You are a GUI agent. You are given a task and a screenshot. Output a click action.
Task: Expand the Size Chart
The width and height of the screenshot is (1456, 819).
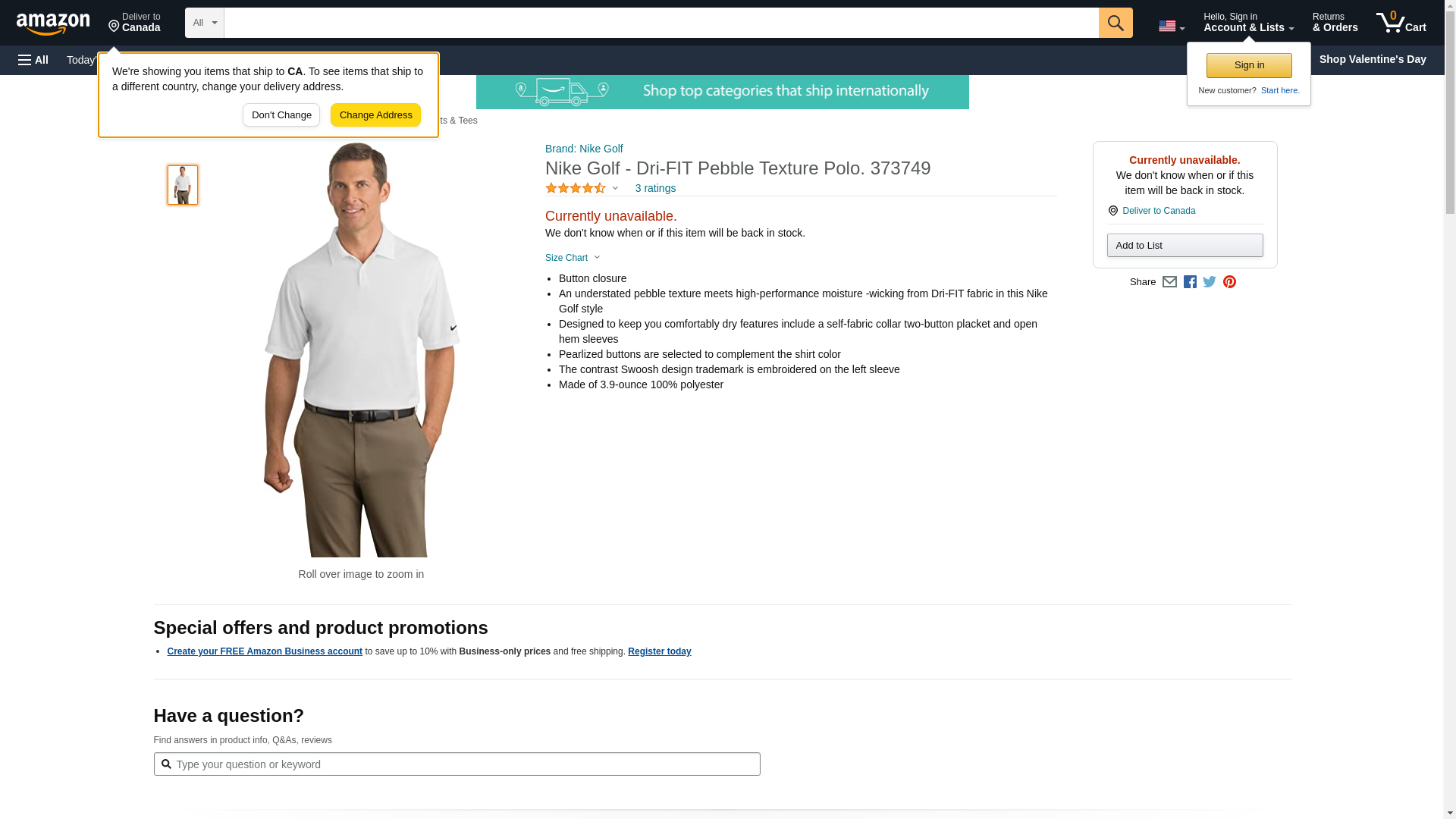point(573,258)
